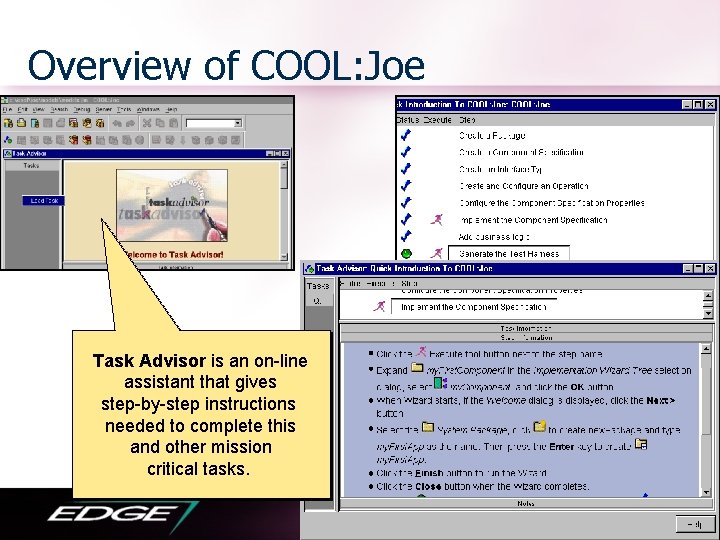Click the scroll-up arrow of step instructions pane
Image resolution: width=720 pixels, height=540 pixels.
click(x=707, y=349)
